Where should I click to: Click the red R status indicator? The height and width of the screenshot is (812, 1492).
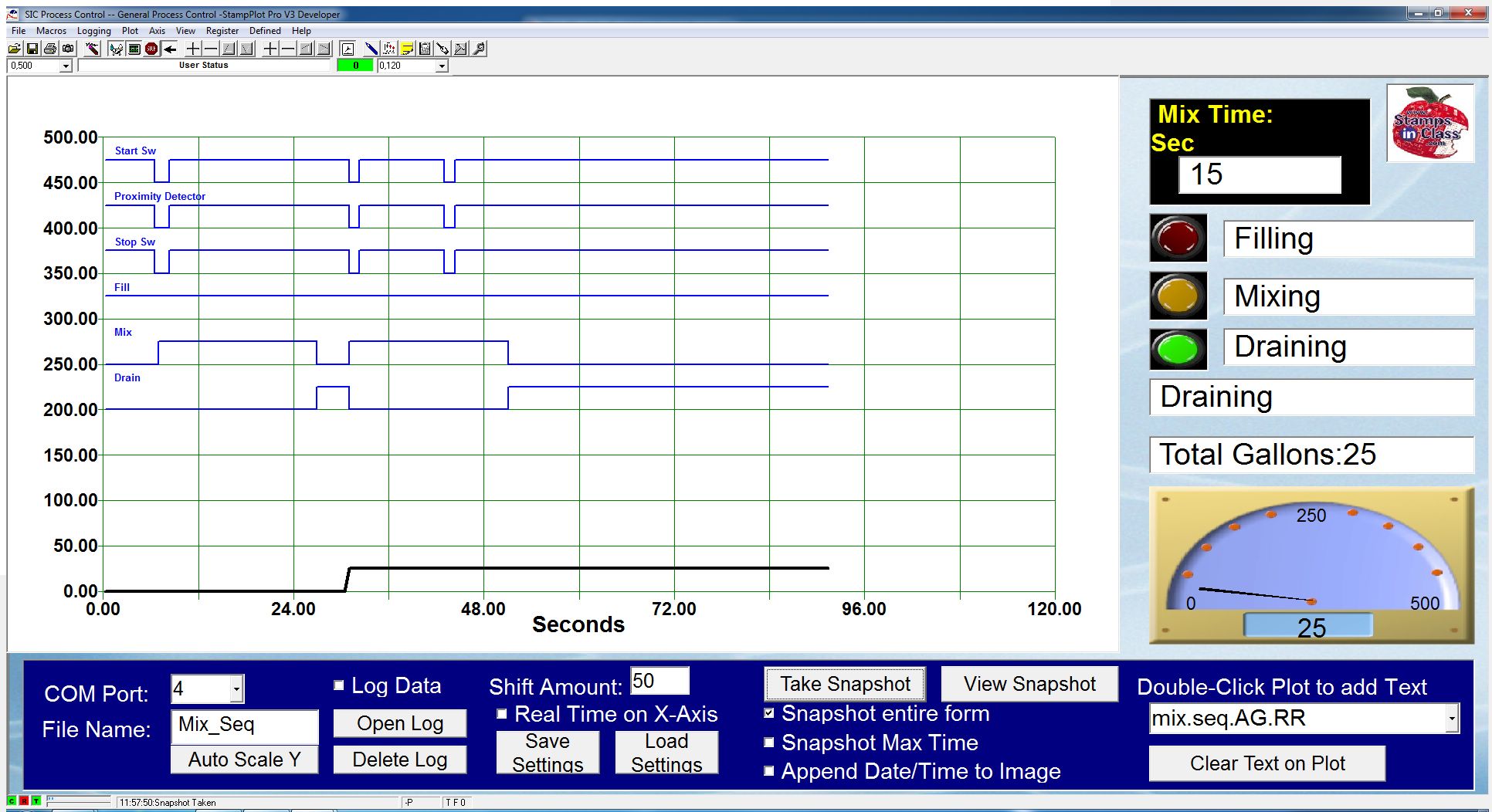point(24,801)
